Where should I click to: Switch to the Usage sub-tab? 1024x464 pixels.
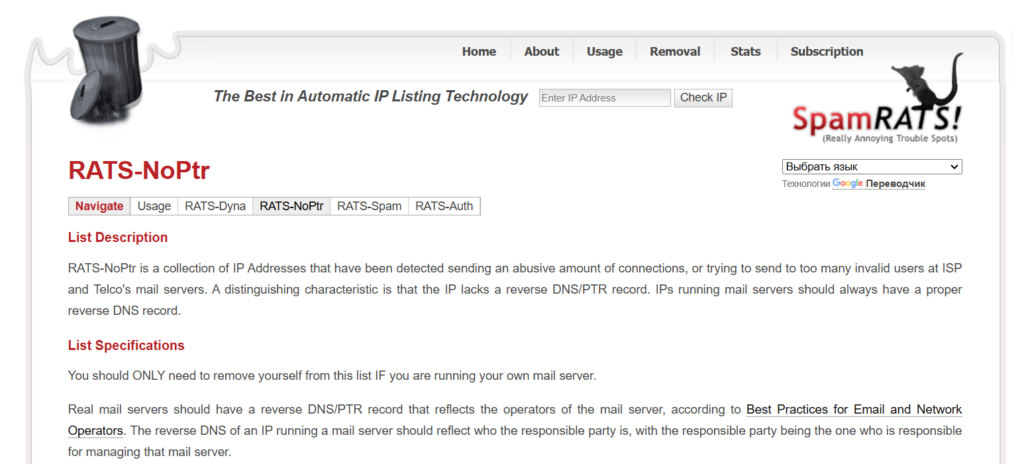pyautogui.click(x=154, y=207)
